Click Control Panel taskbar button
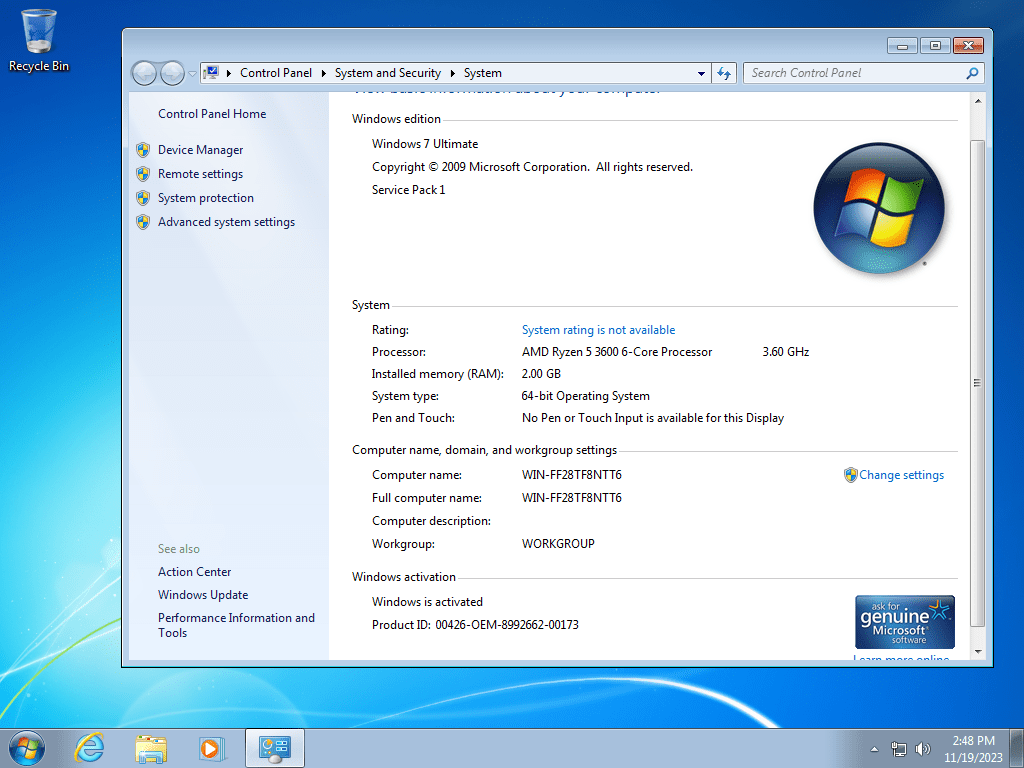1024x768 pixels. click(275, 748)
